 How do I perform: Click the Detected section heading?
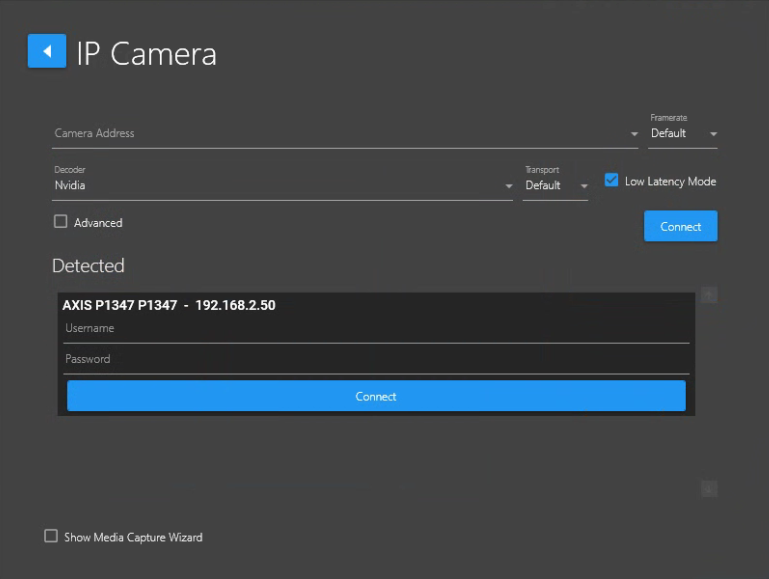tap(88, 266)
